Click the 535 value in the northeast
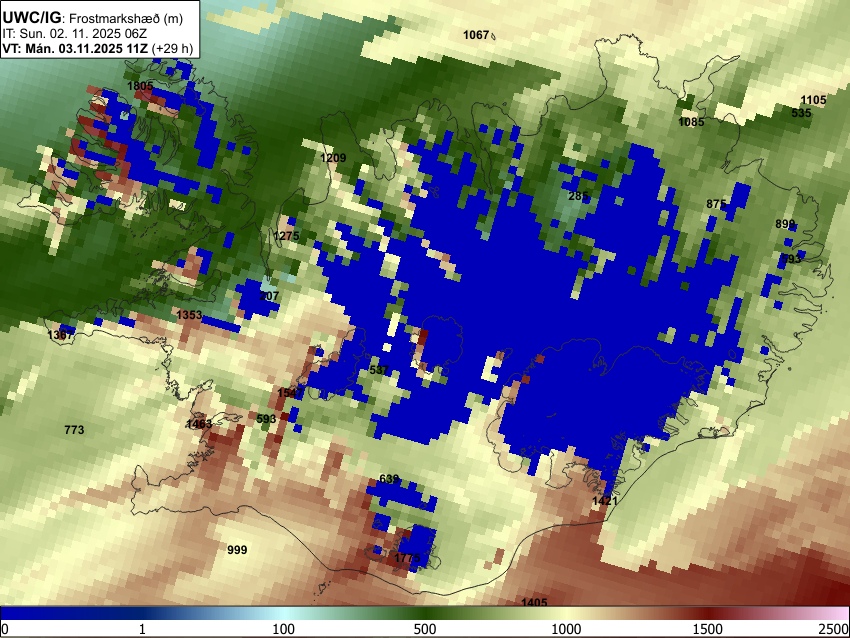The height and width of the screenshot is (638, 850). click(801, 113)
